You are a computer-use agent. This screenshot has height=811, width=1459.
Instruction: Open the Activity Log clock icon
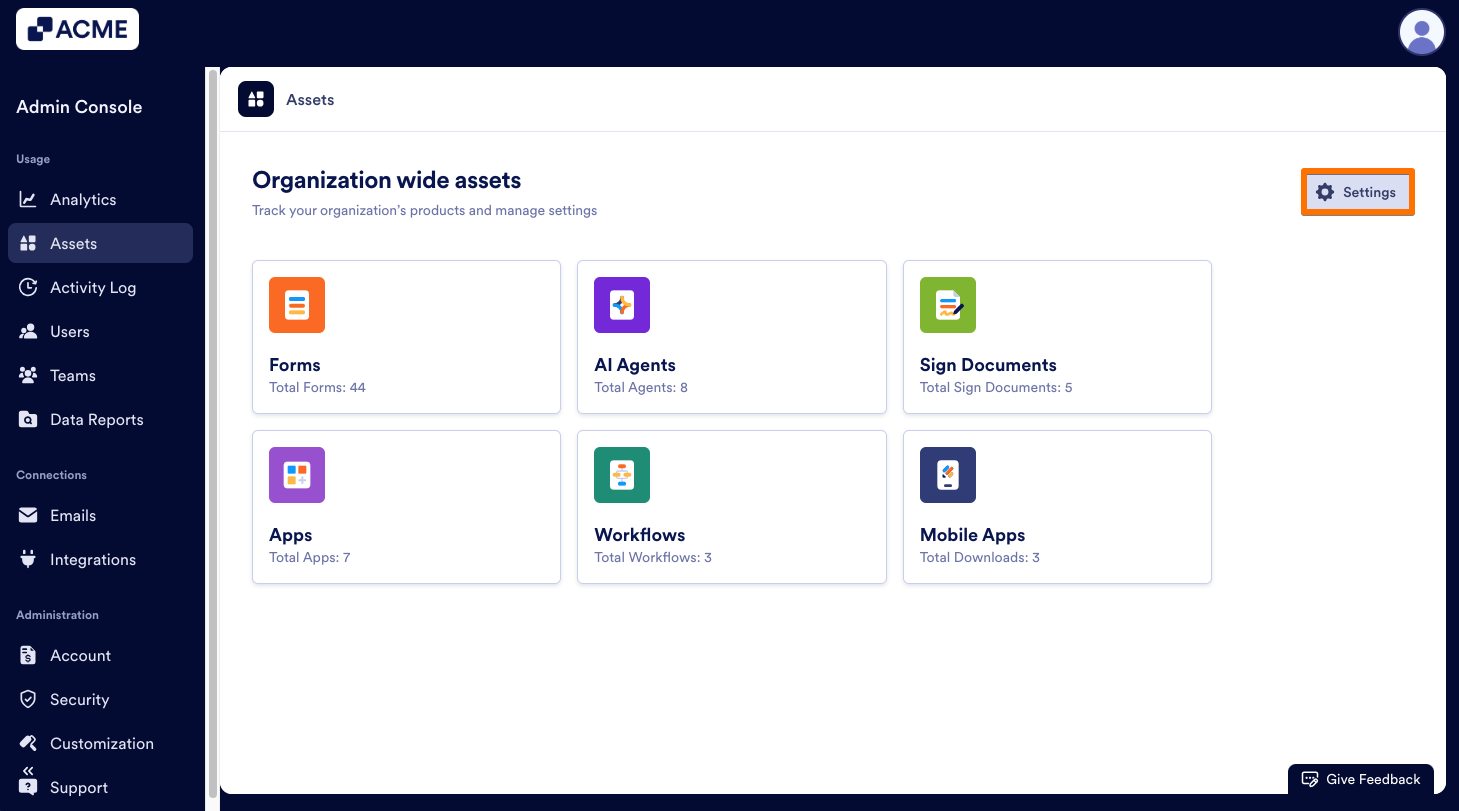tap(29, 287)
